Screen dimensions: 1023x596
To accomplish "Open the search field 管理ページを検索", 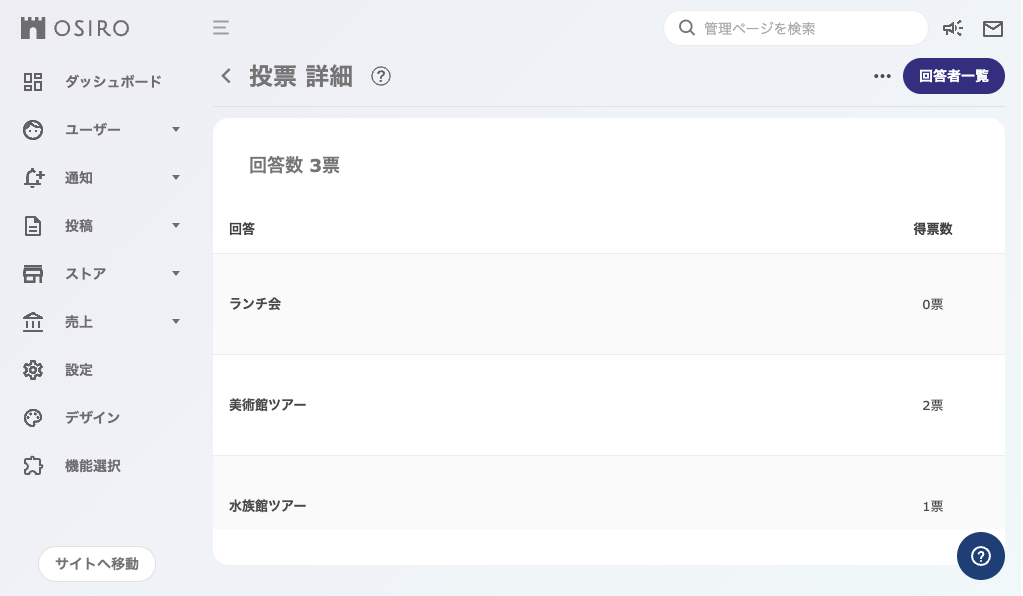I will click(796, 28).
